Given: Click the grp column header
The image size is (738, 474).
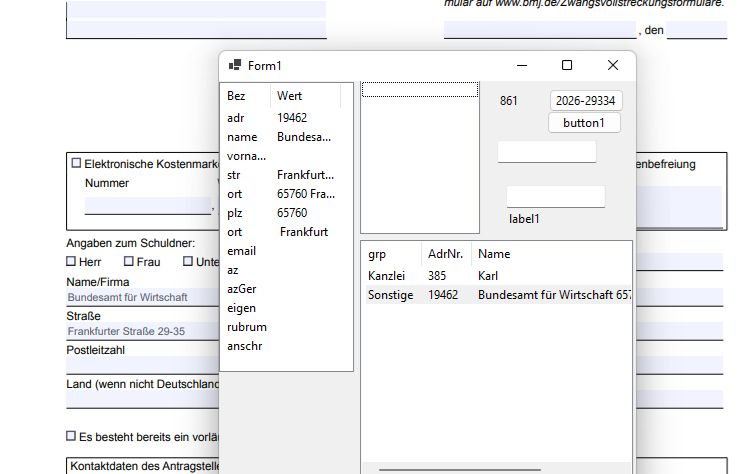Looking at the screenshot, I should [x=392, y=254].
